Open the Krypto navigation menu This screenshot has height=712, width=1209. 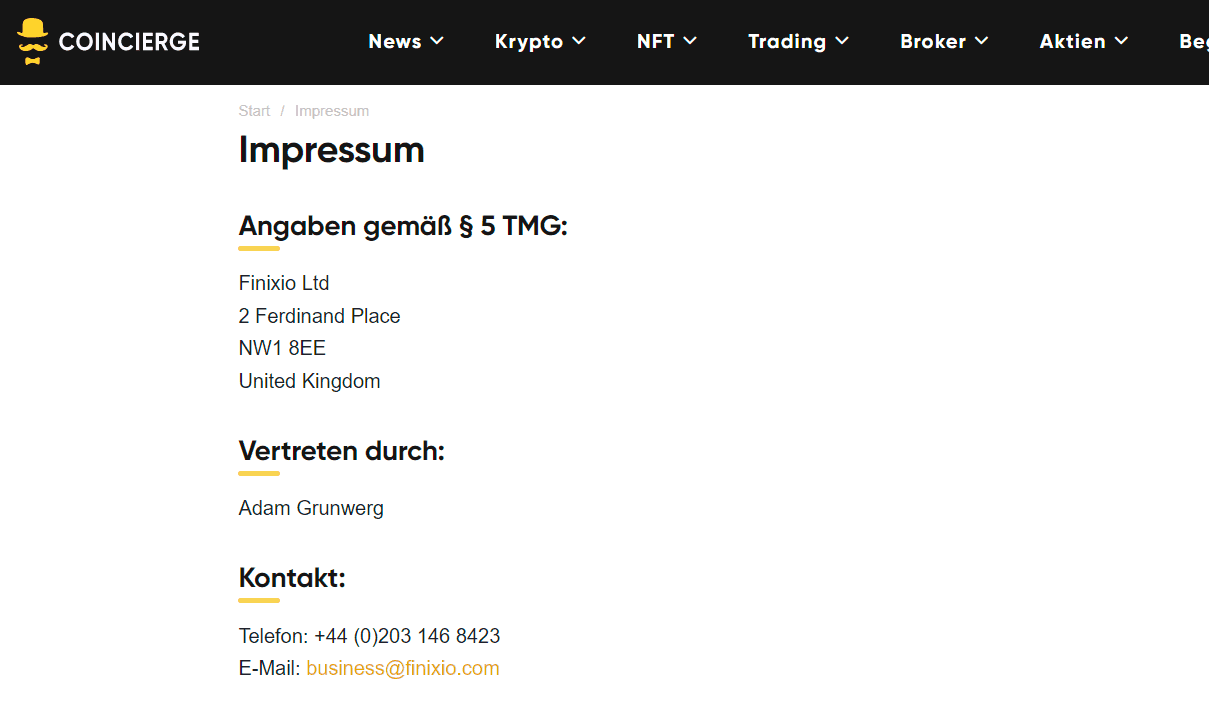(529, 41)
